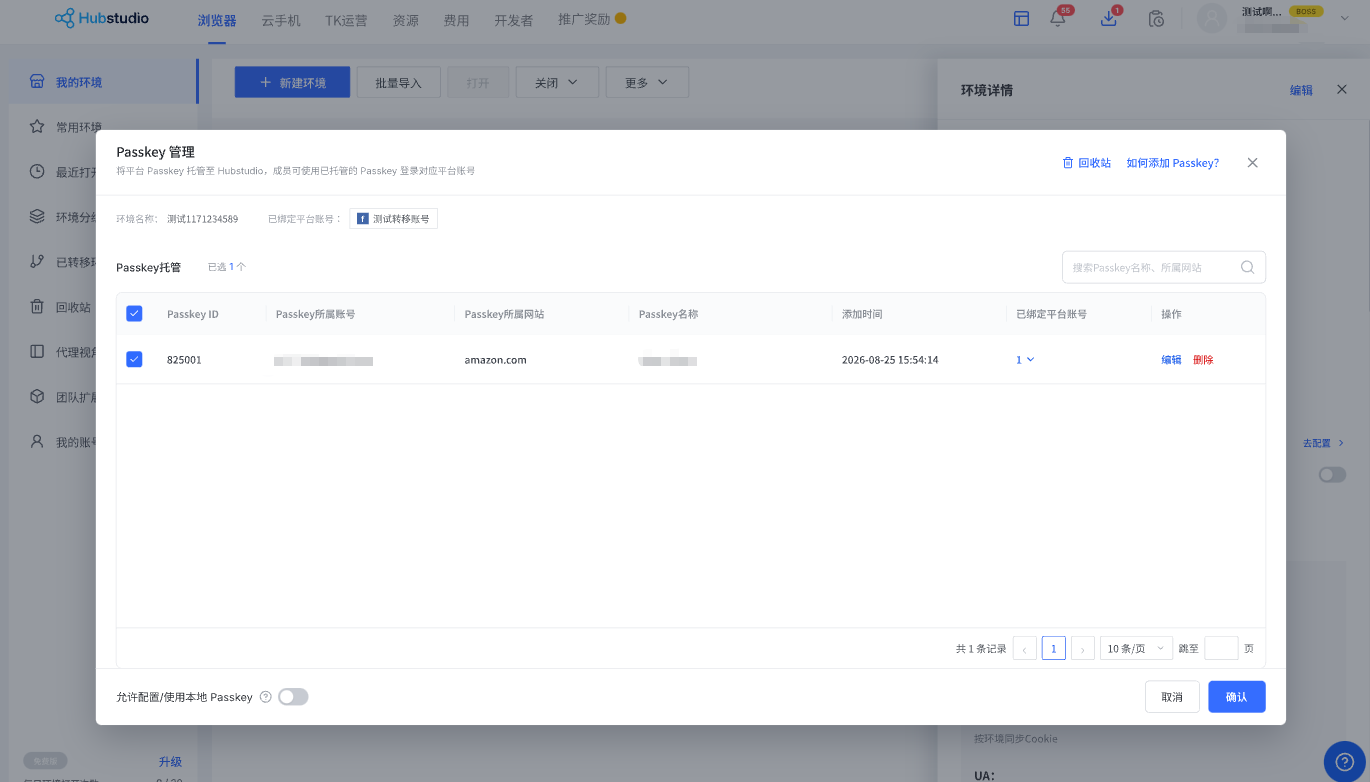Switch to the 云手机 tab
The height and width of the screenshot is (782, 1370).
click(281, 20)
